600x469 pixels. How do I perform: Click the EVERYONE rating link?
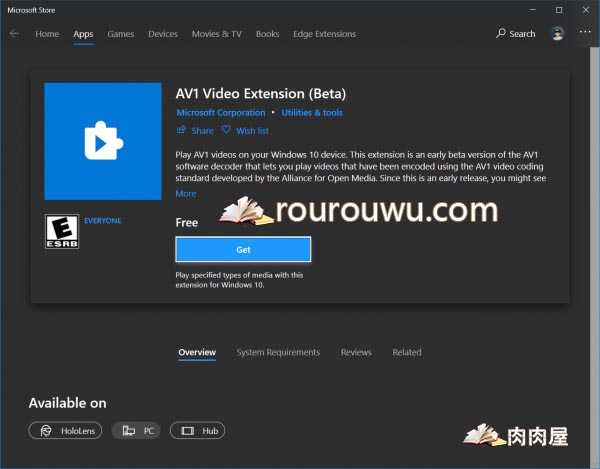click(x=103, y=221)
